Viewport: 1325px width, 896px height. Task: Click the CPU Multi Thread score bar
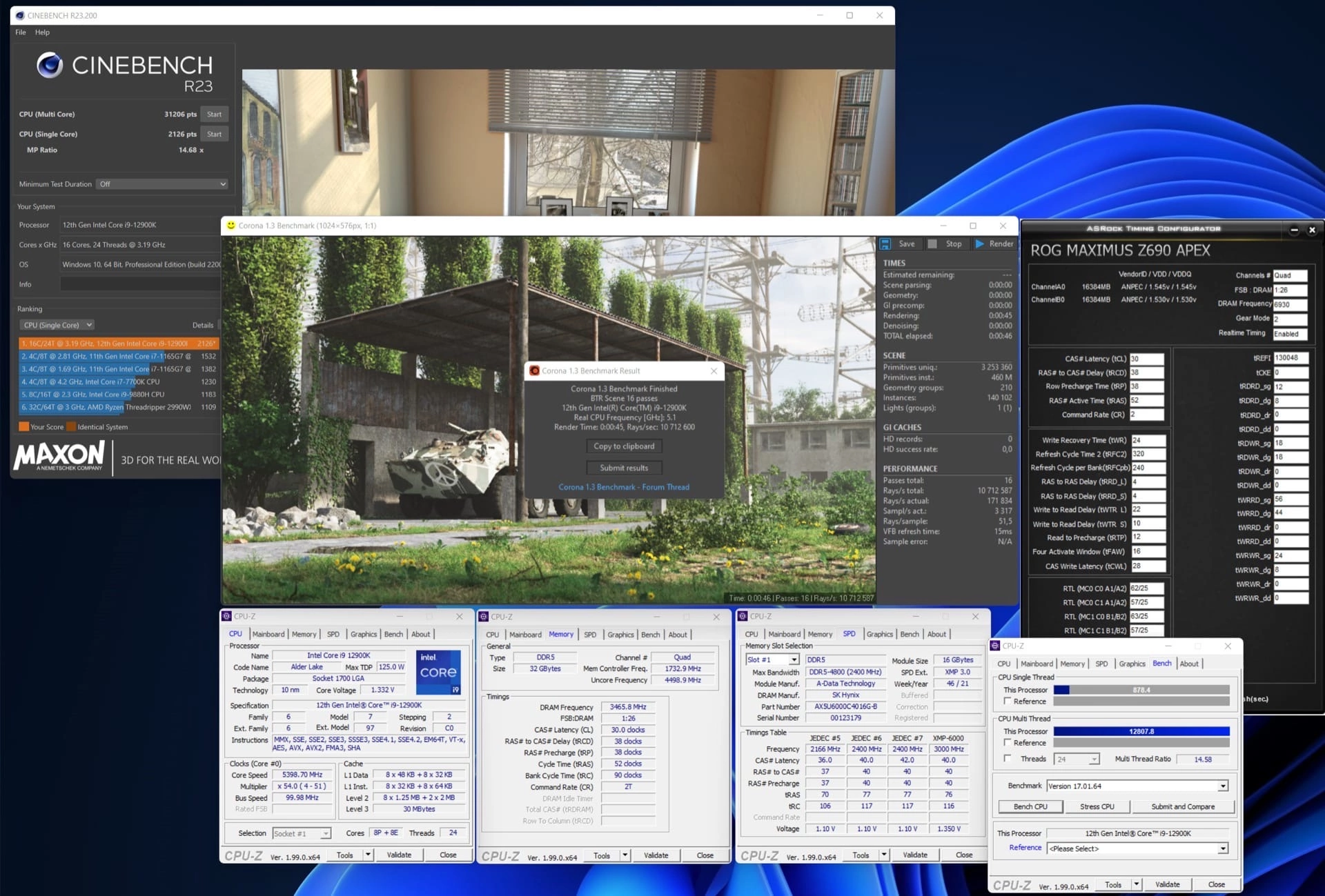pyautogui.click(x=1141, y=731)
